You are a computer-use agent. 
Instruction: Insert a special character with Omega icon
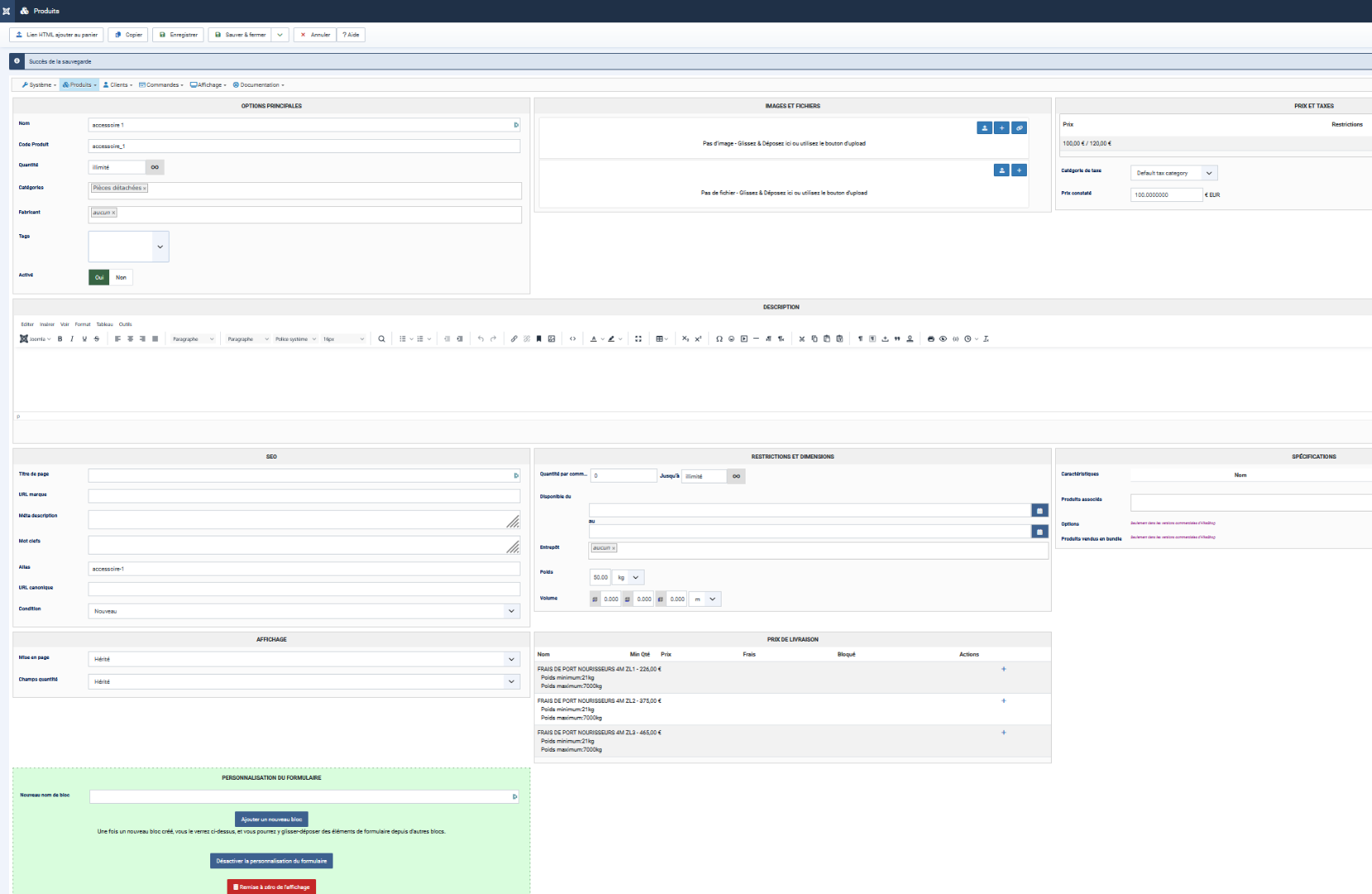pyautogui.click(x=719, y=339)
